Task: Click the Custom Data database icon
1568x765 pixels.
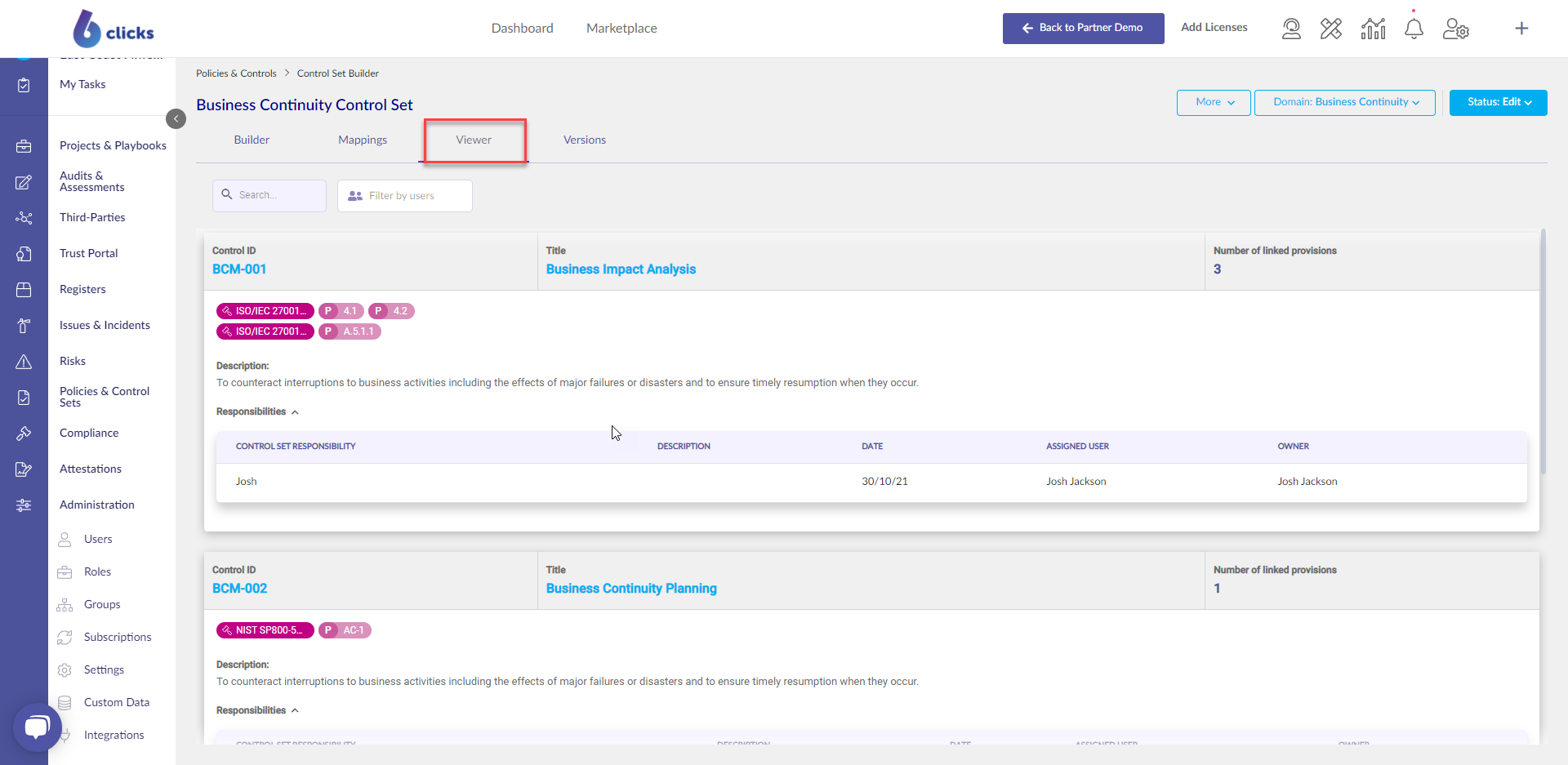Action: click(65, 703)
